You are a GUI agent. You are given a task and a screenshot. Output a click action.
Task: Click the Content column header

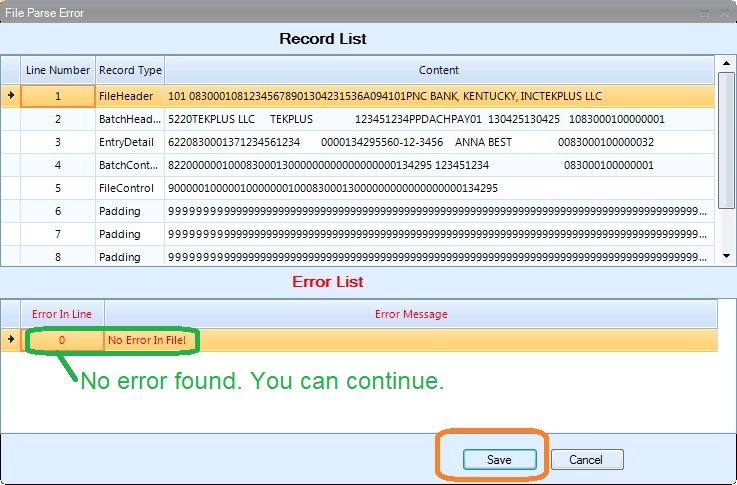point(439,70)
